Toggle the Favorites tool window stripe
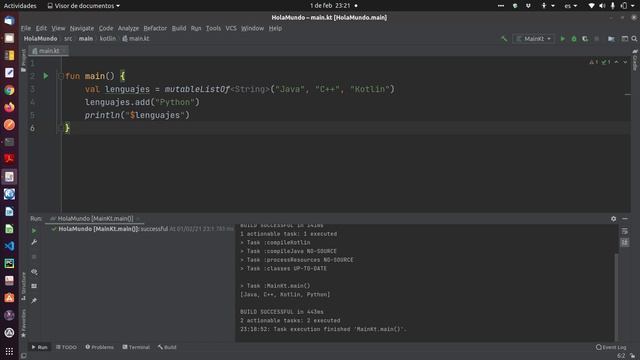 click(x=23, y=323)
